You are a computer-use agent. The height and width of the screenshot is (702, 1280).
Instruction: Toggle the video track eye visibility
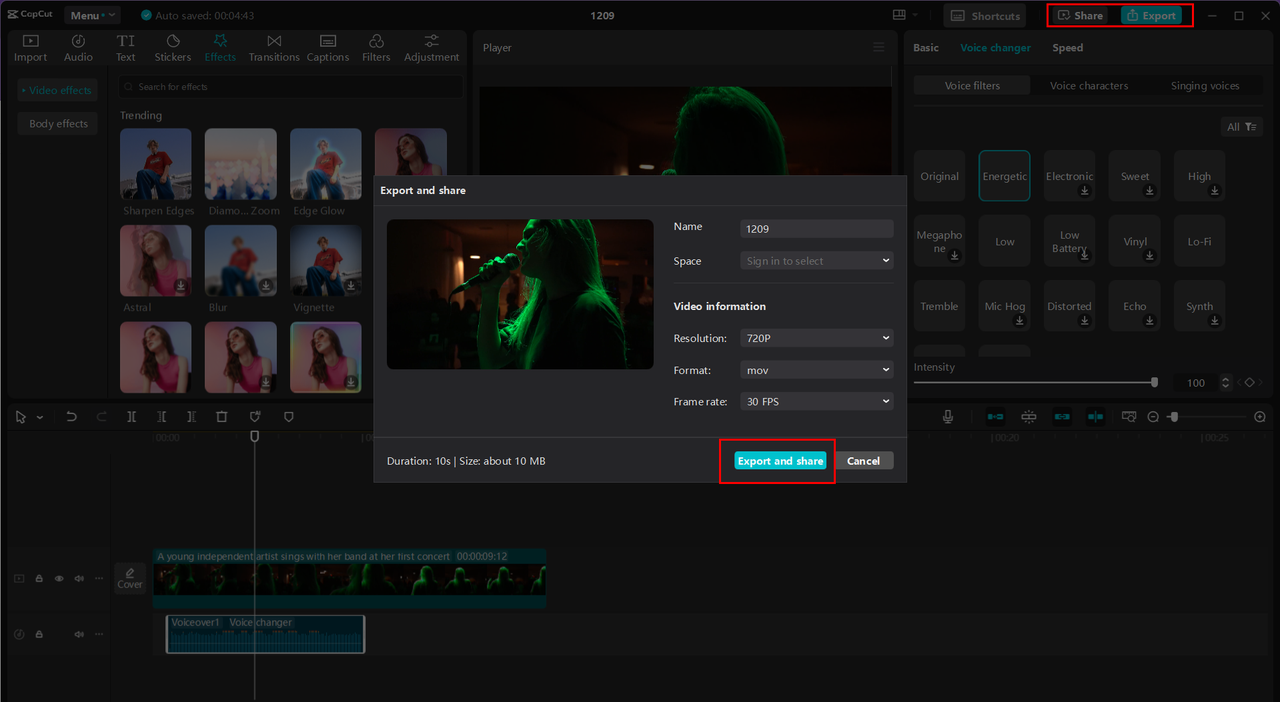[59, 579]
